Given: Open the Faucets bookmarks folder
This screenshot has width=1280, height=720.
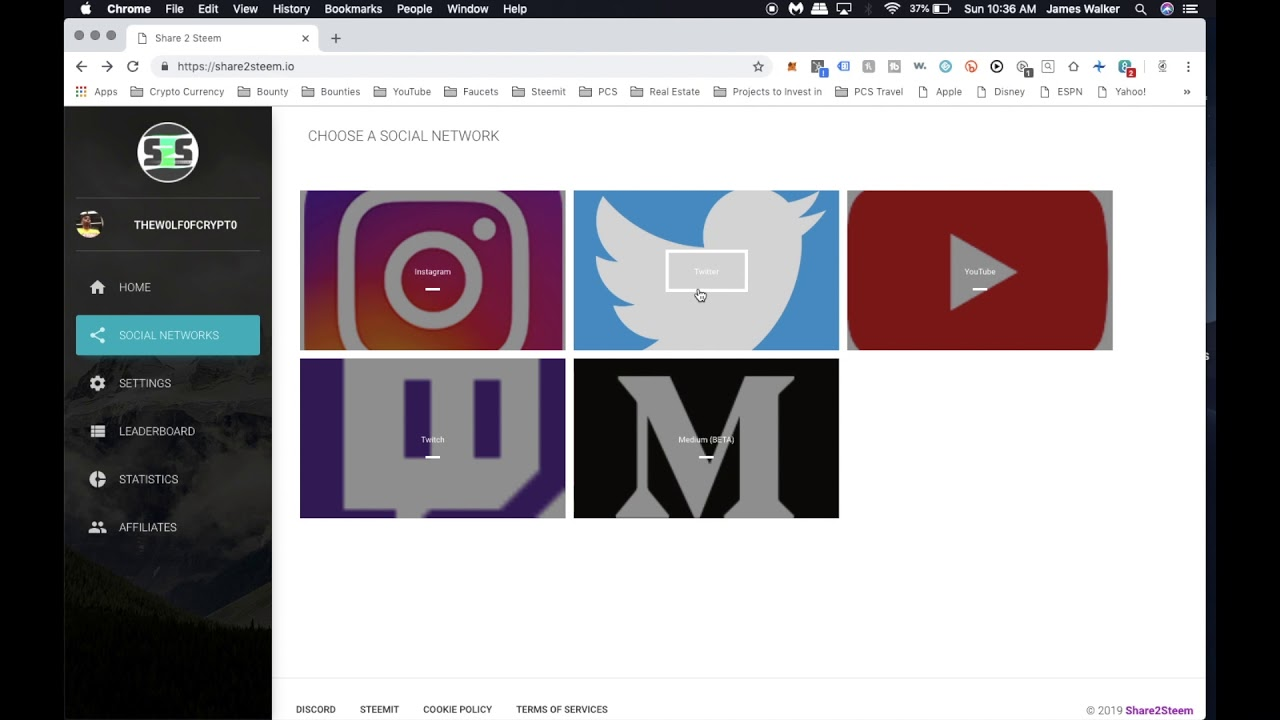Looking at the screenshot, I should click(x=471, y=92).
